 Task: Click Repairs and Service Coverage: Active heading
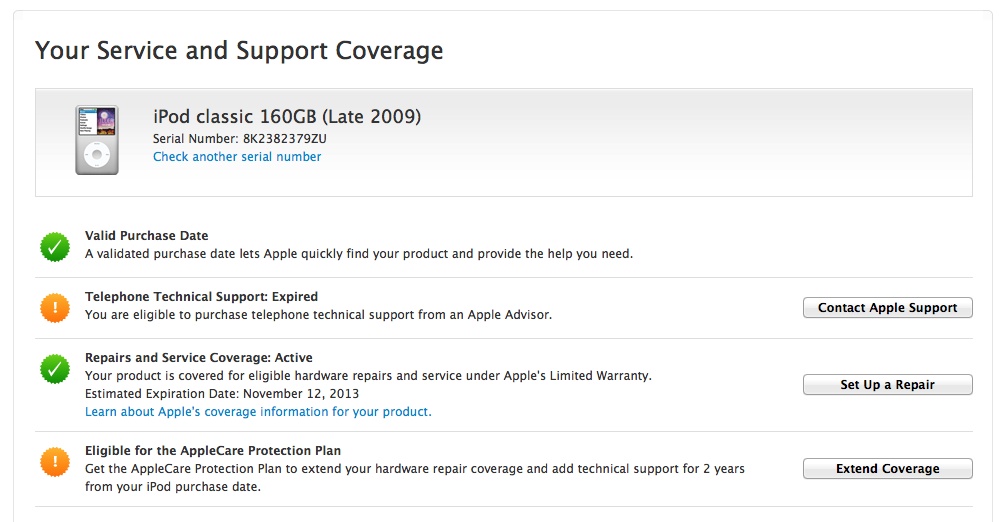point(199,358)
